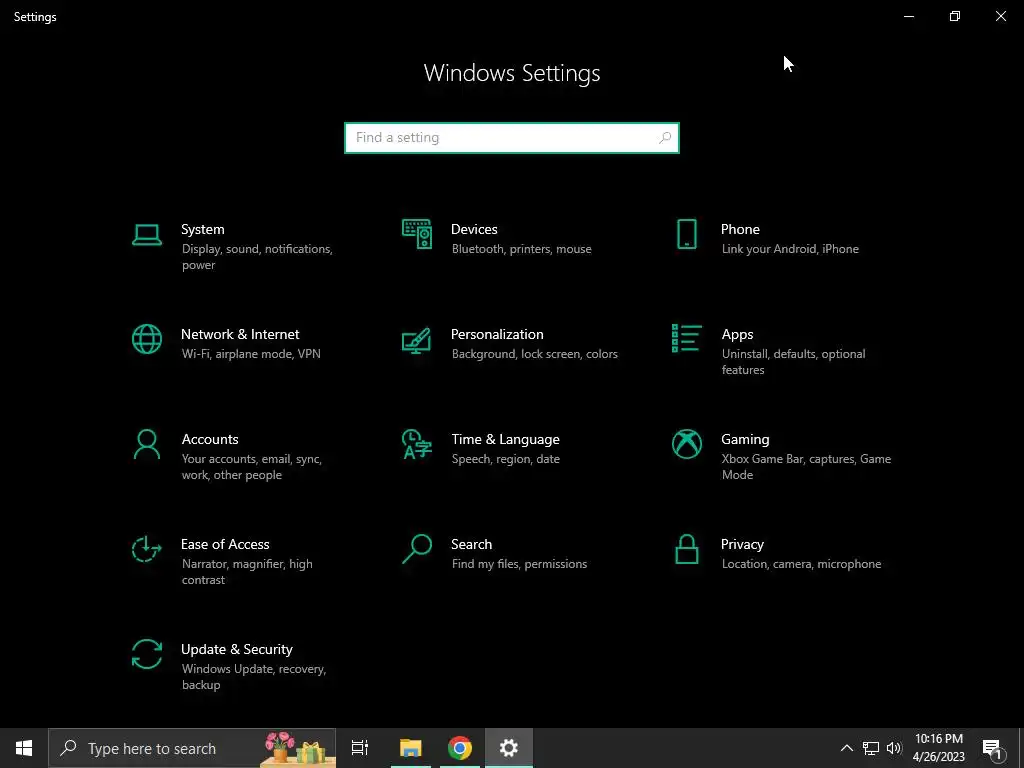Click 'Uninstall, defaults, optional features' description
Screen dimensions: 1024x768
click(x=793, y=362)
